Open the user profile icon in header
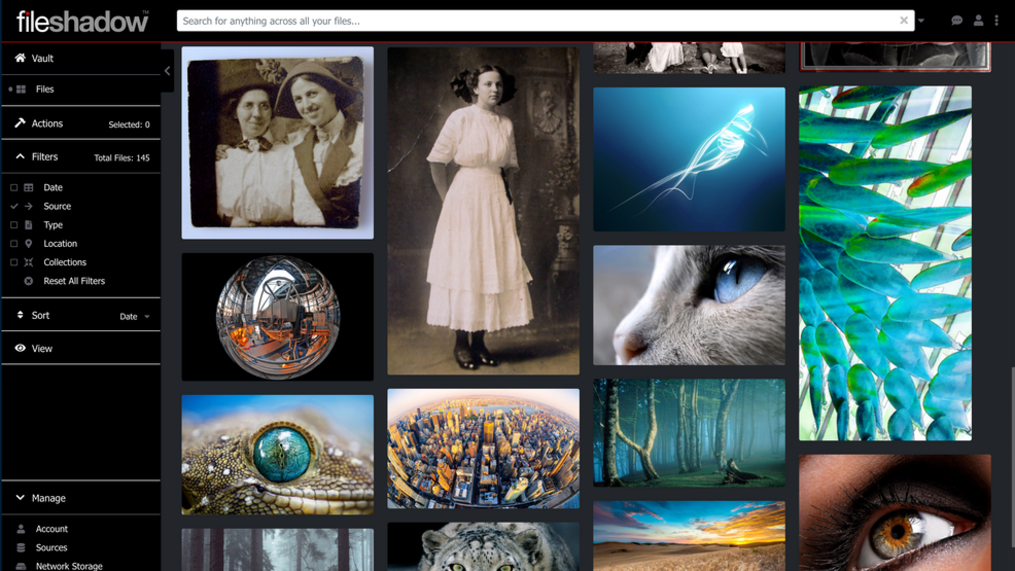Screen dimensions: 1015x571 pos(978,21)
